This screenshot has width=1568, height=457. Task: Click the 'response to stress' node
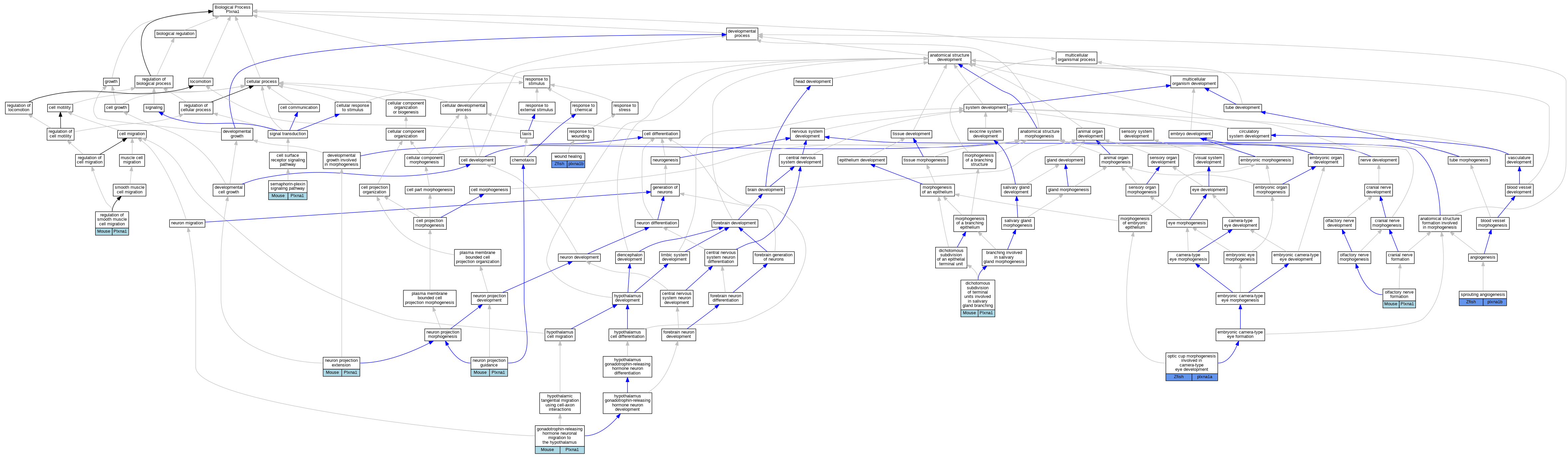tap(625, 108)
